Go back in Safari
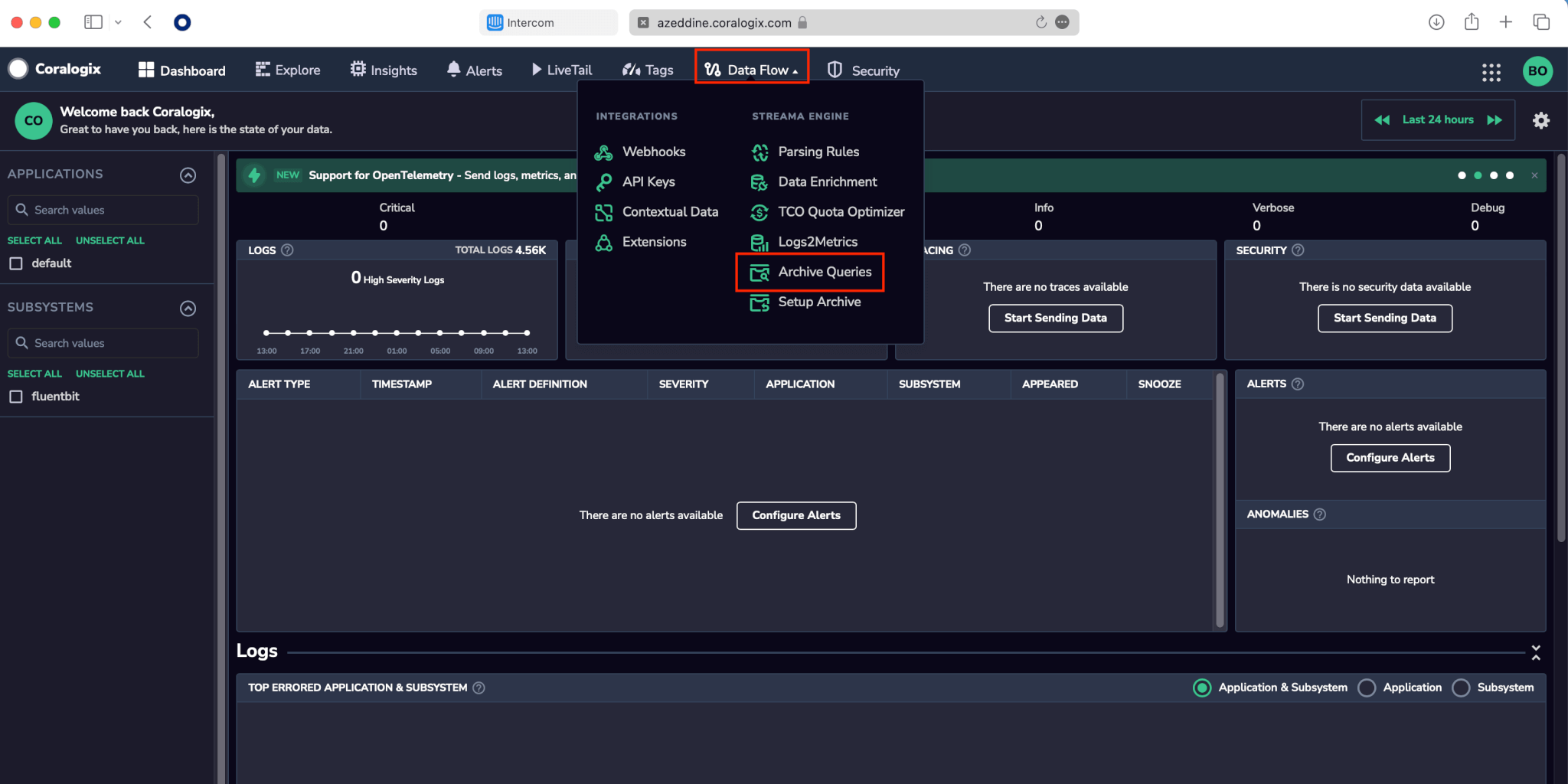The height and width of the screenshot is (784, 1568). (x=148, y=22)
